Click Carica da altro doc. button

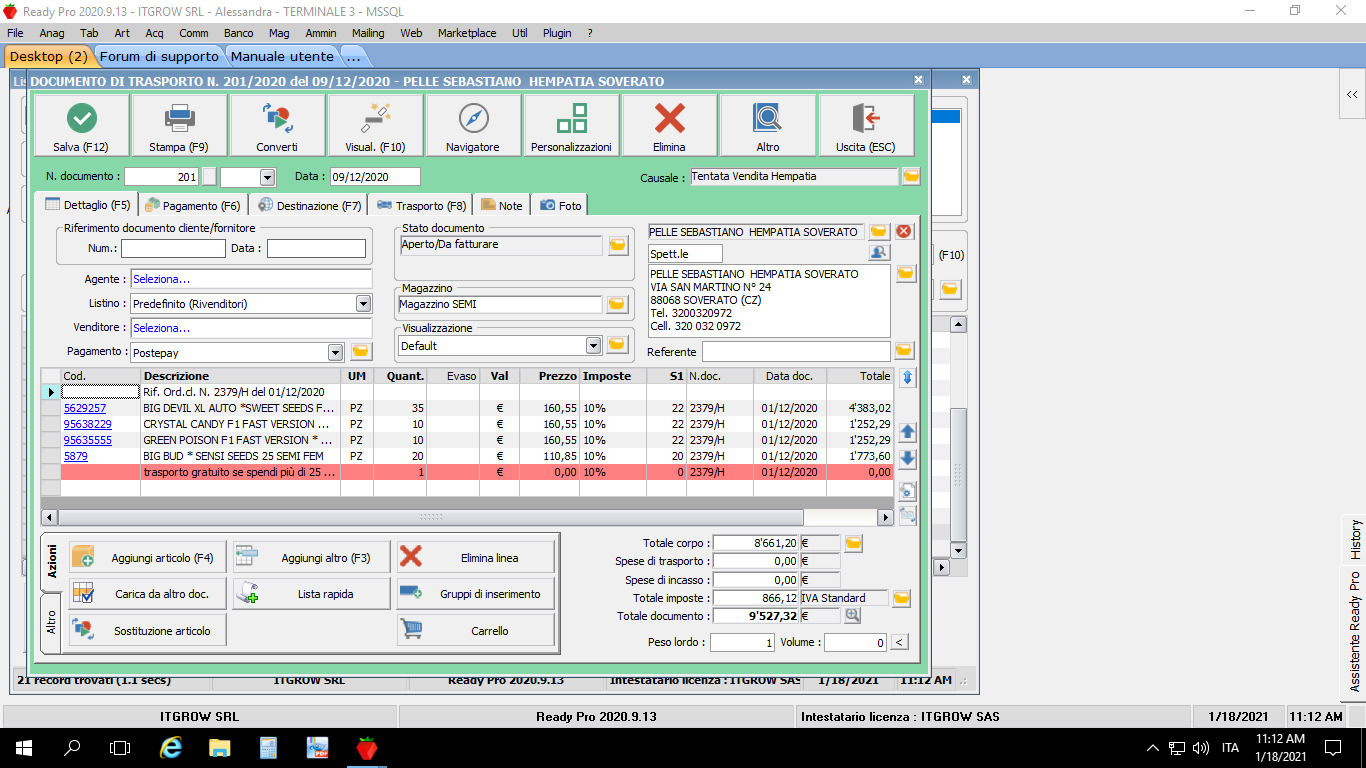[148, 594]
